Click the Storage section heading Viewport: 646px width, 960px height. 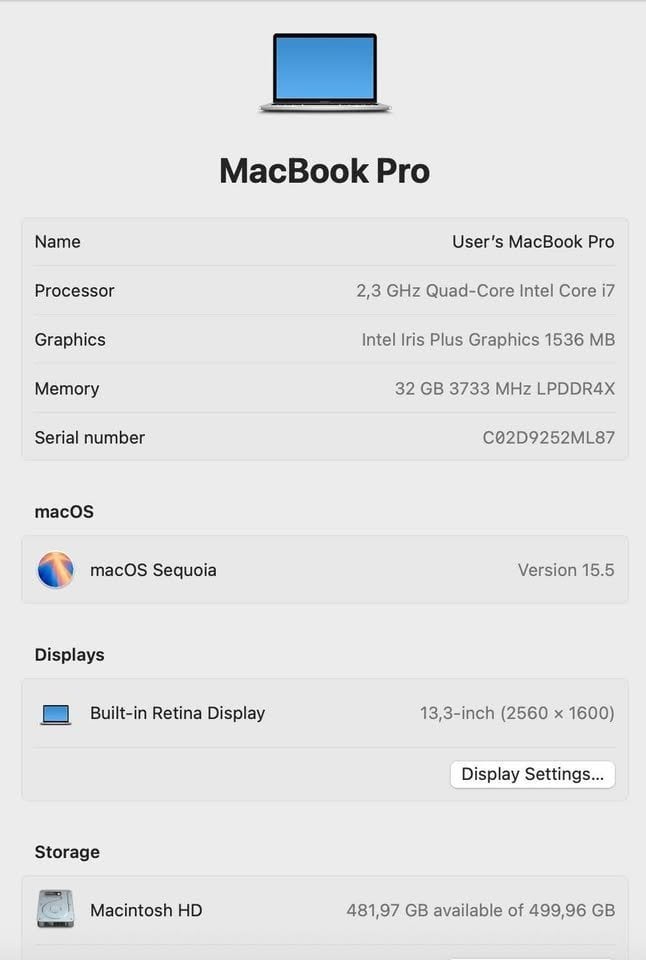pos(67,852)
